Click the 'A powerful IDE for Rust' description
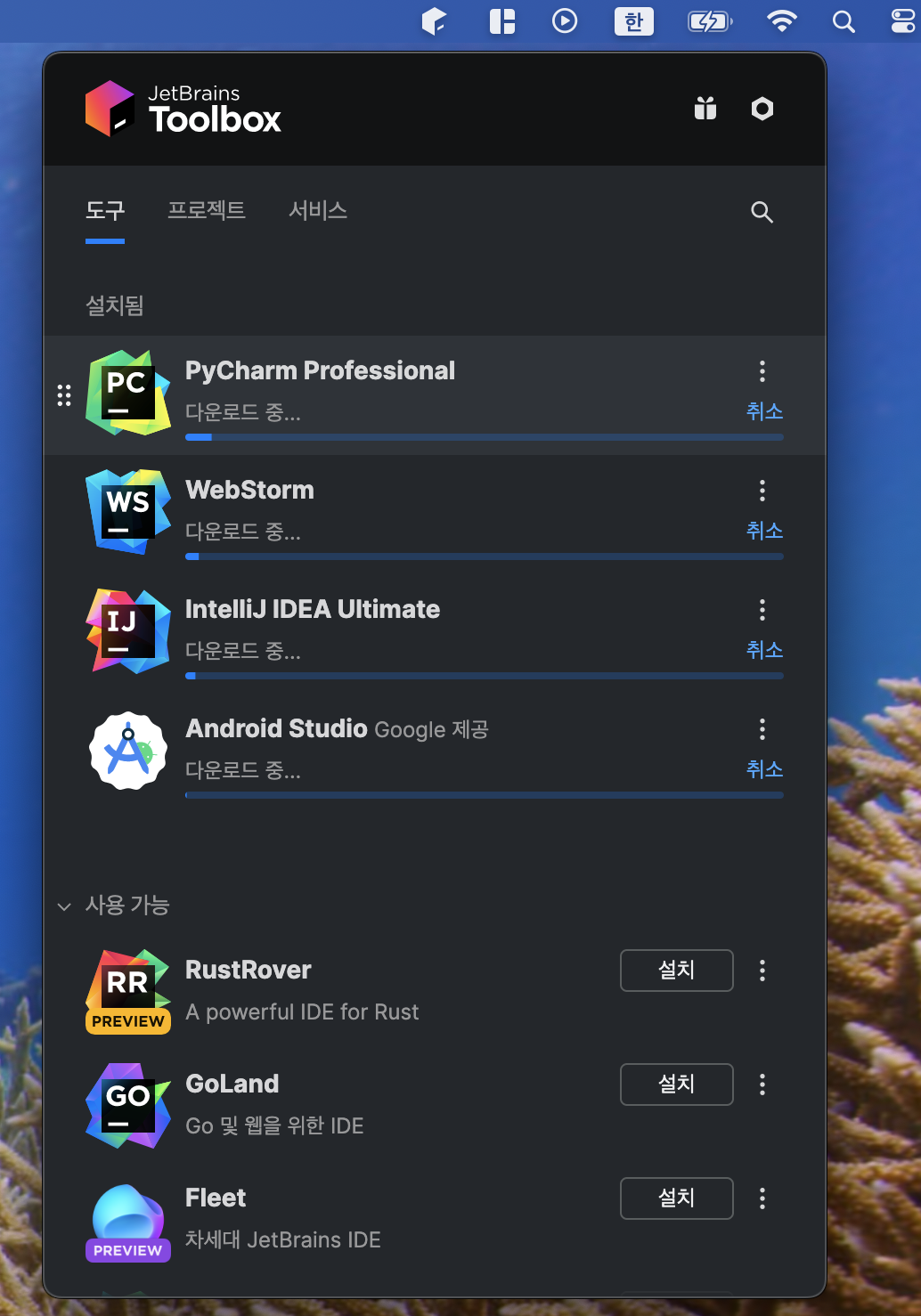The image size is (921, 1316). tap(302, 1012)
